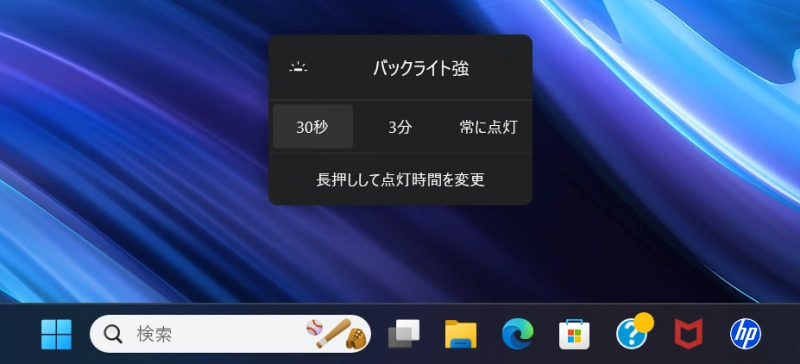Select the 3分 backlight timeout option

click(x=400, y=127)
